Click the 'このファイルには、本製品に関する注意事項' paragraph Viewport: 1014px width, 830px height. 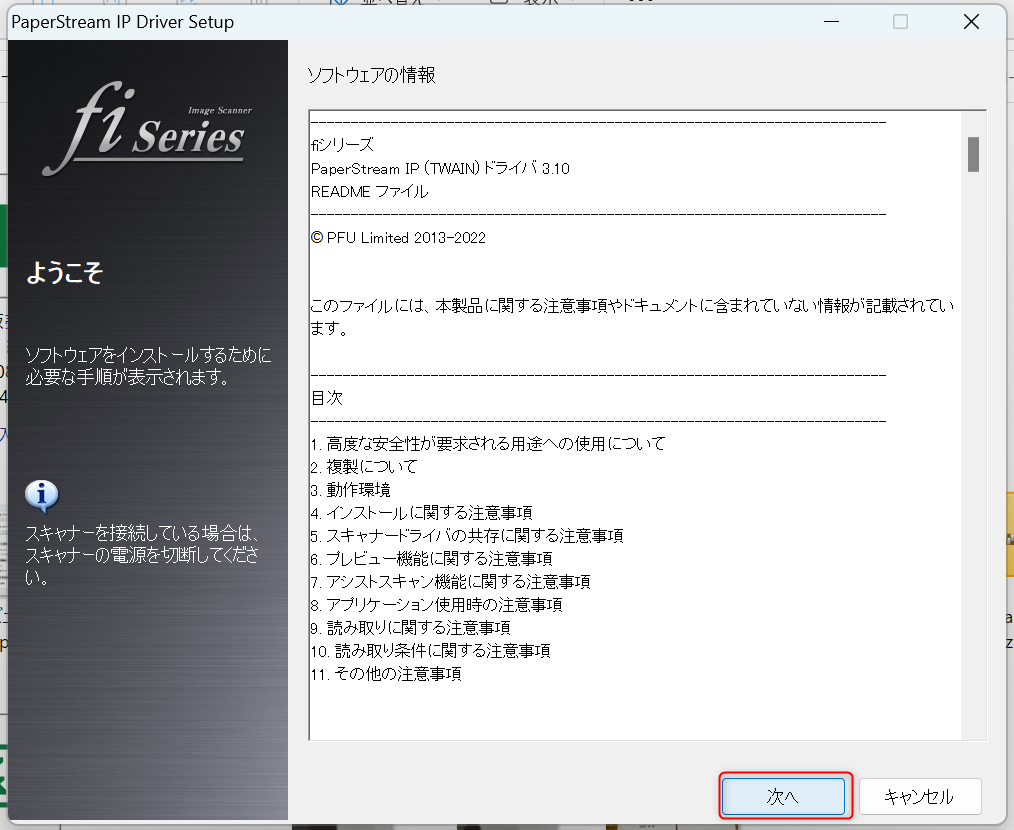pyautogui.click(x=632, y=316)
